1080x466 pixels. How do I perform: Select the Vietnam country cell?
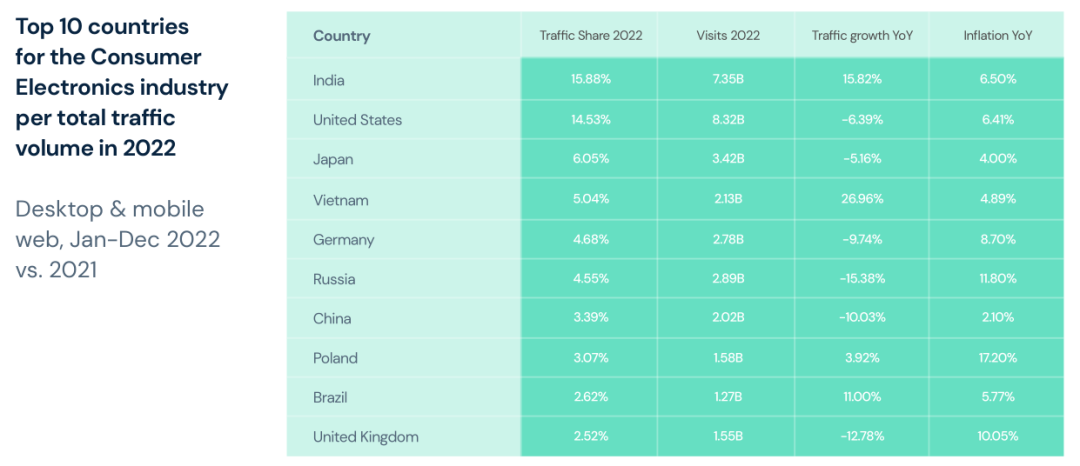(x=340, y=200)
